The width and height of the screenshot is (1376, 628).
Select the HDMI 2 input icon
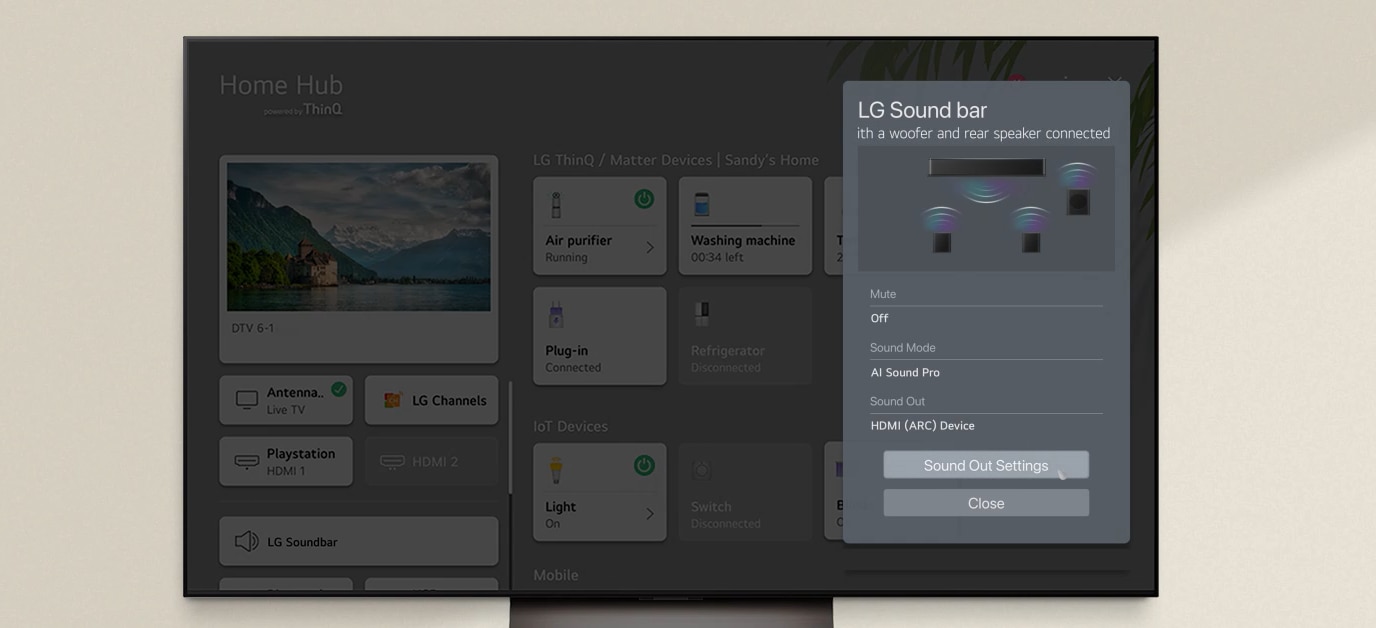(392, 461)
